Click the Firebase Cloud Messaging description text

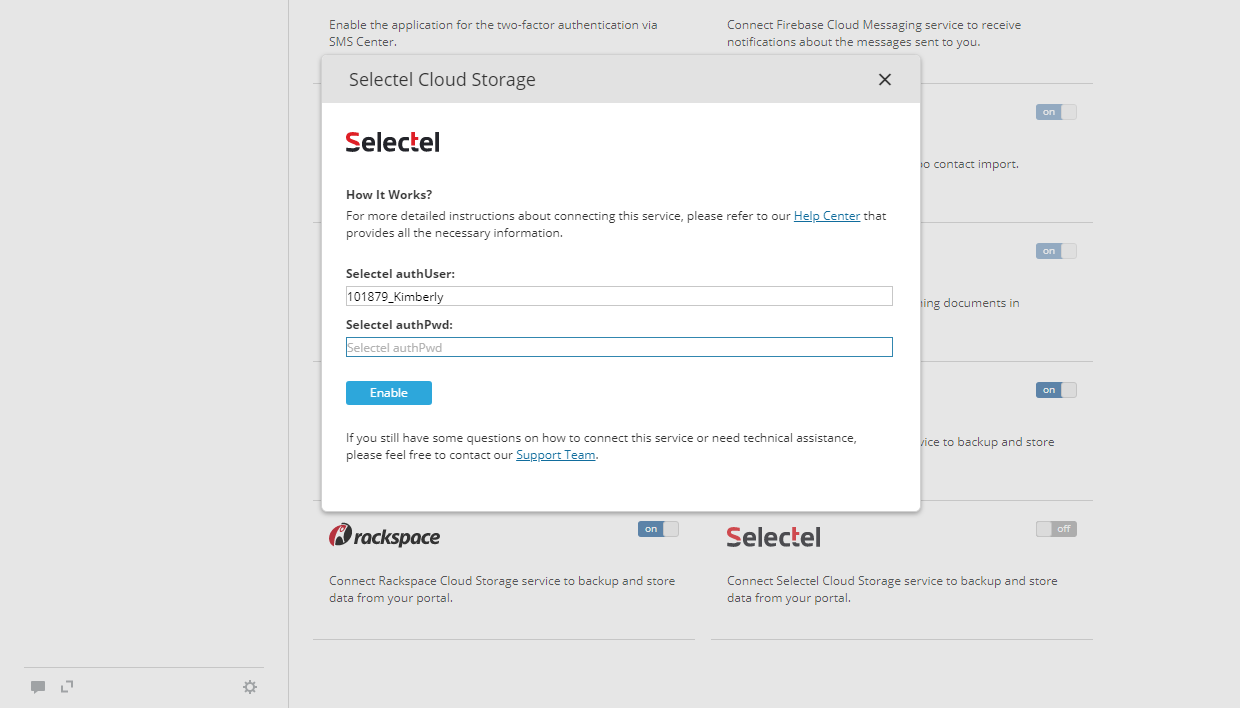tap(874, 33)
